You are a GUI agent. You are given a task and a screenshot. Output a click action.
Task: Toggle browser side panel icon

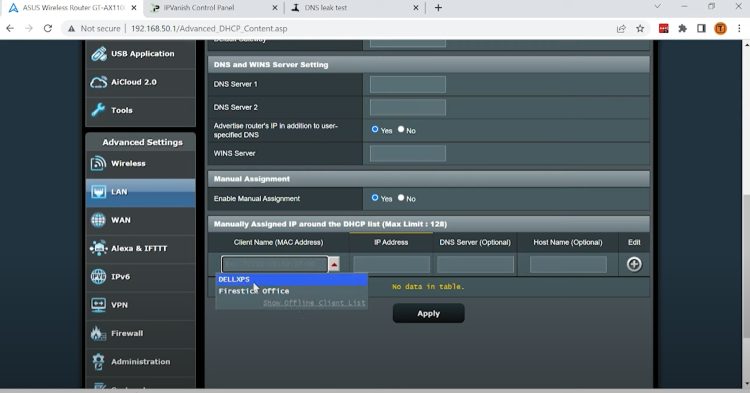pos(701,29)
